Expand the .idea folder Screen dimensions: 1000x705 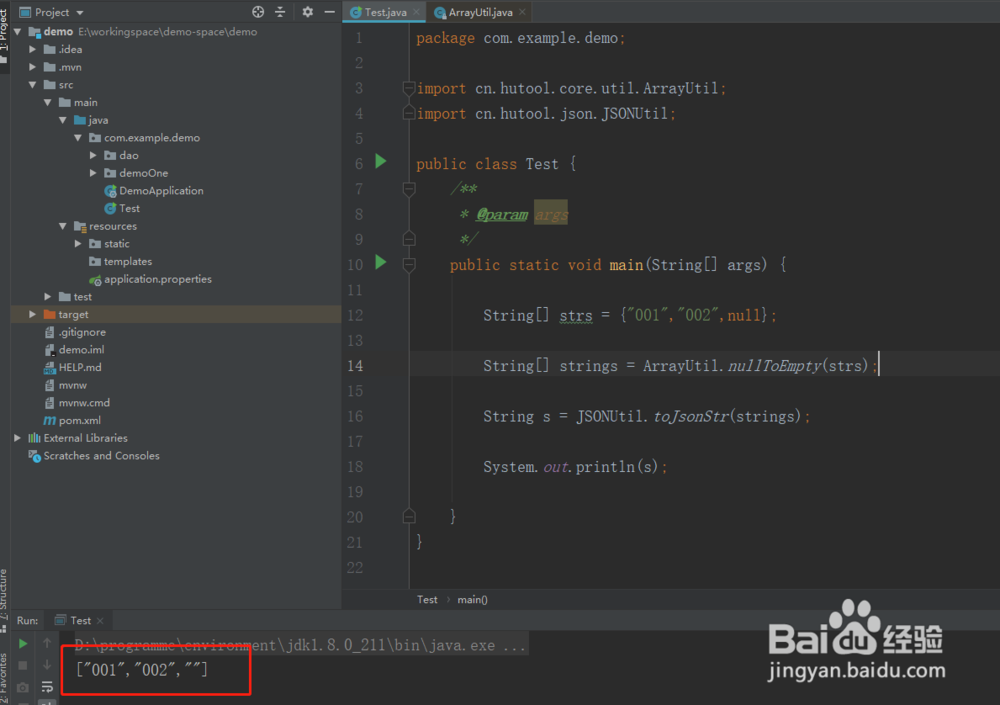(33, 49)
